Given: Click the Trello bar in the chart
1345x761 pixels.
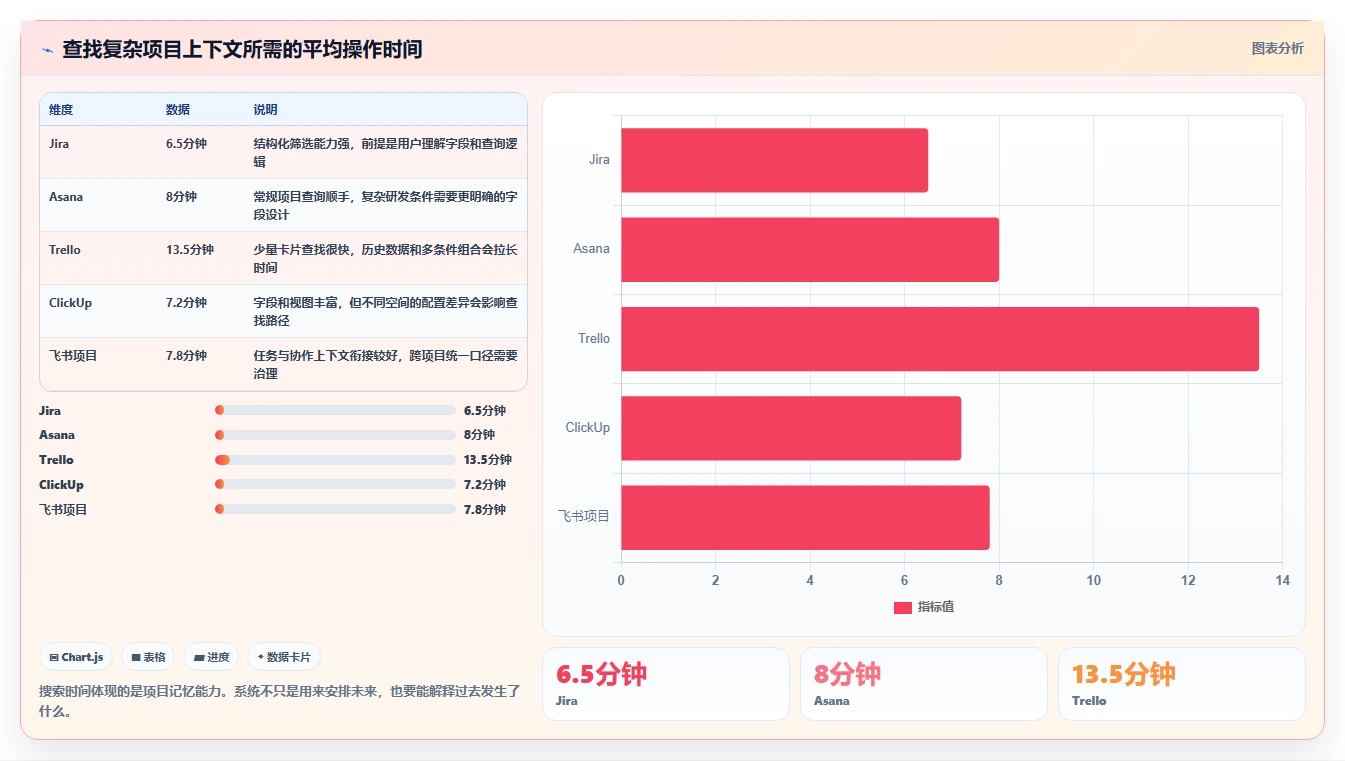Looking at the screenshot, I should tap(940, 339).
